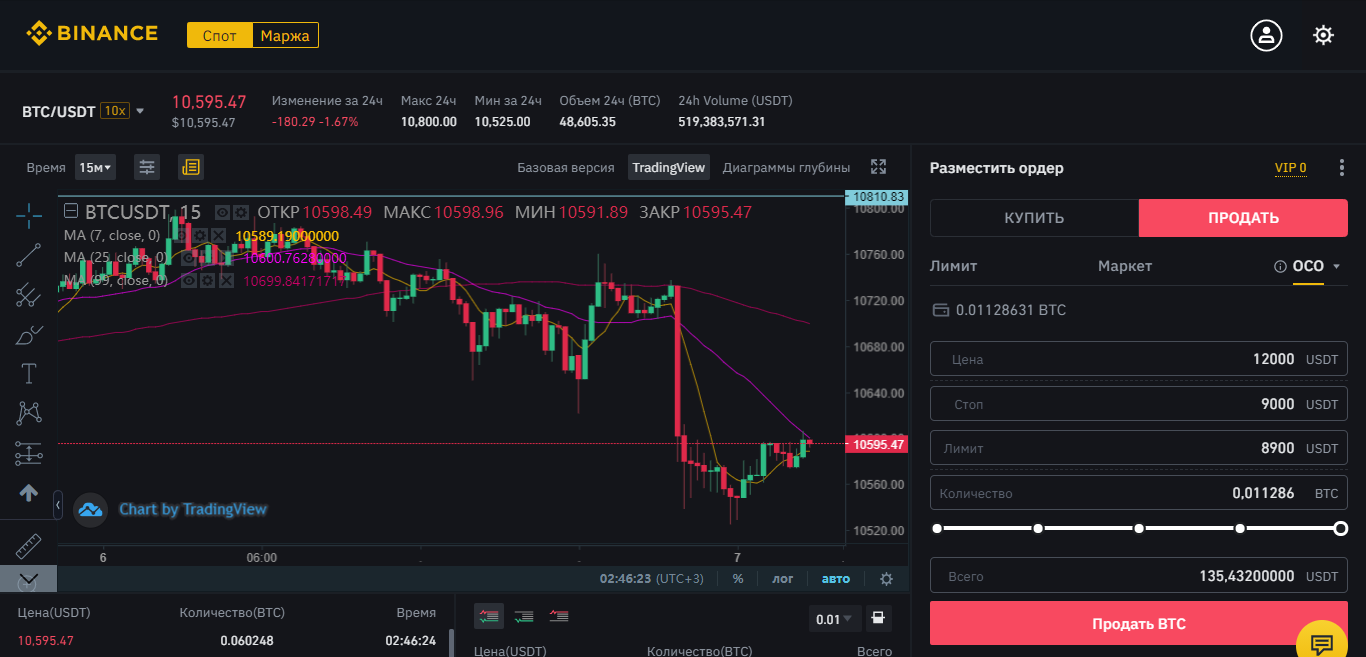Switch to Спот trading mode

click(x=220, y=36)
